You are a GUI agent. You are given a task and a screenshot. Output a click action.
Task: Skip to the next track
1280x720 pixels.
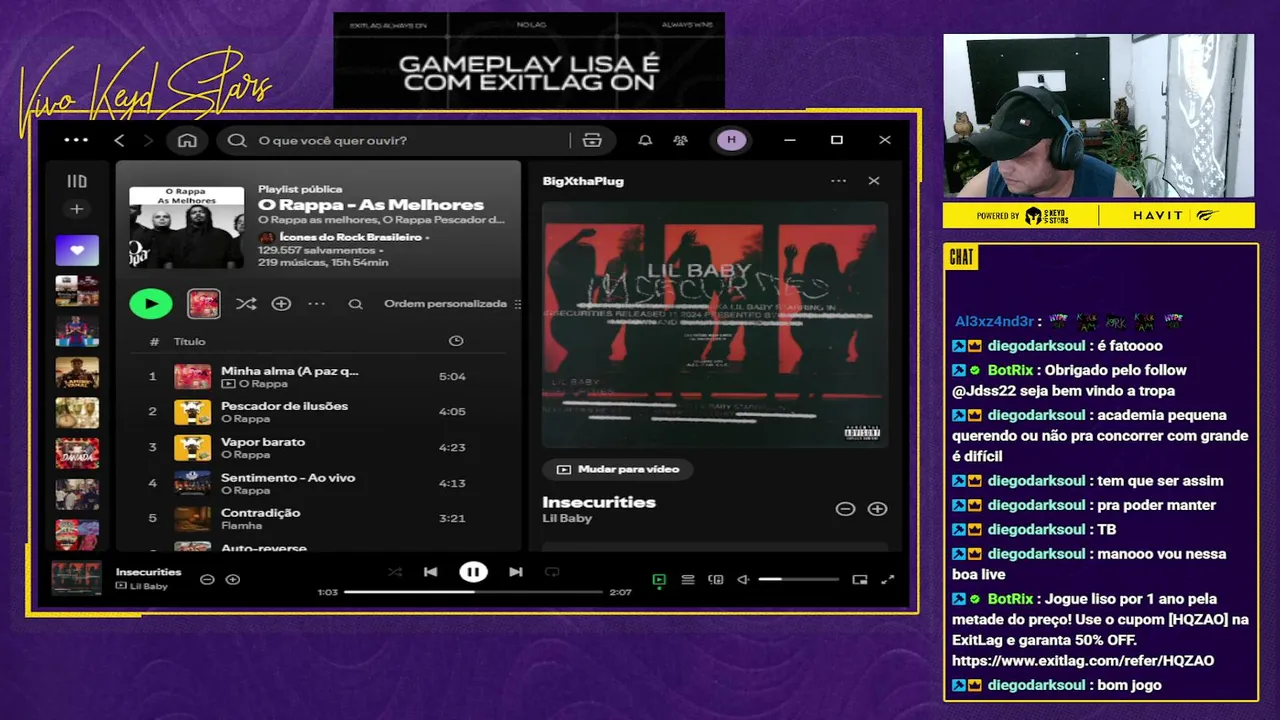point(516,572)
